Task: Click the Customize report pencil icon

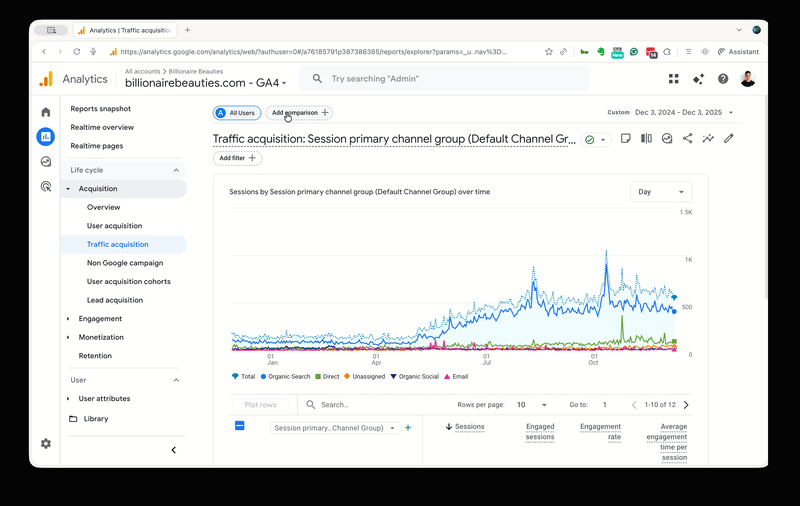Action: [x=729, y=139]
